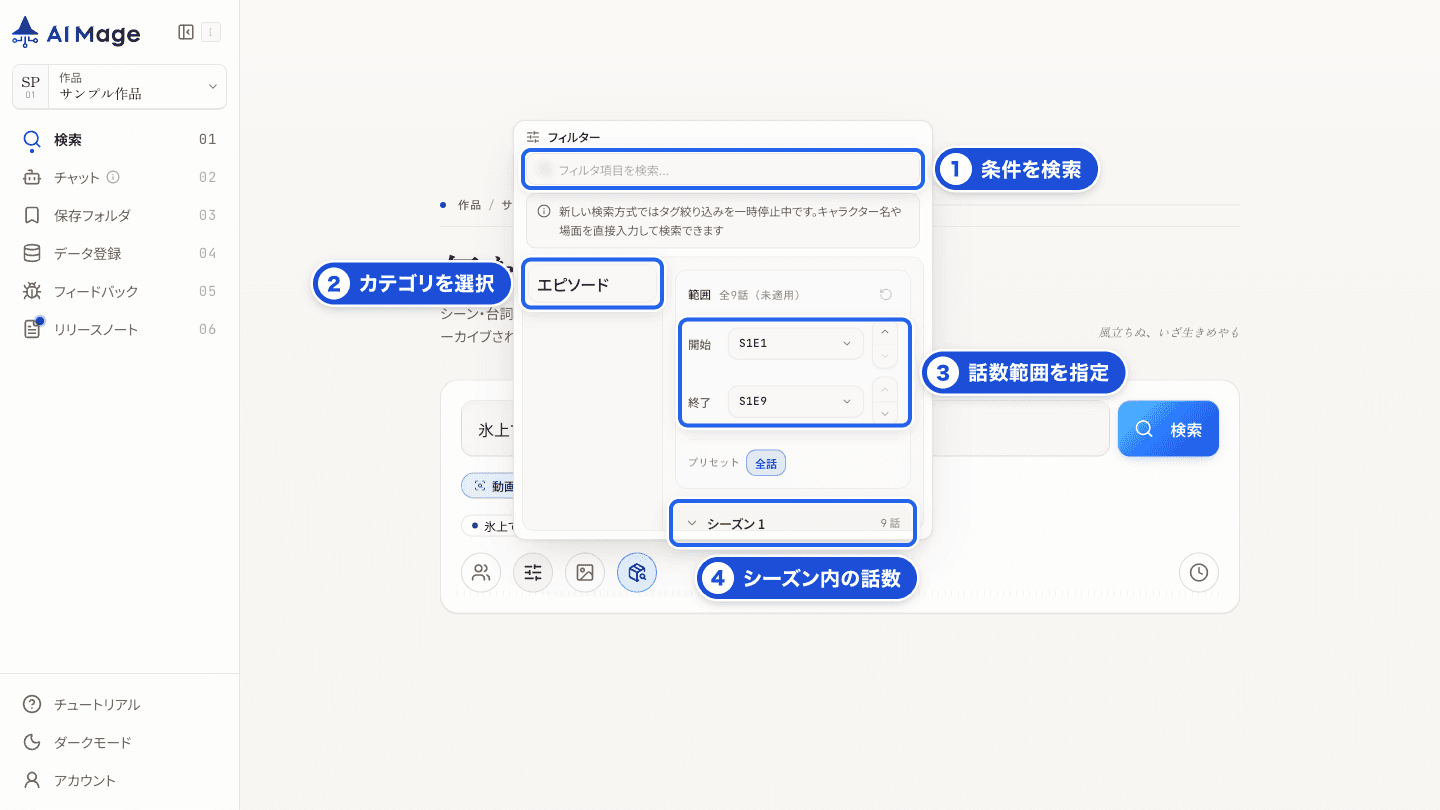This screenshot has width=1440, height=810.
Task: Open the アカウント settings
Action: [119, 781]
